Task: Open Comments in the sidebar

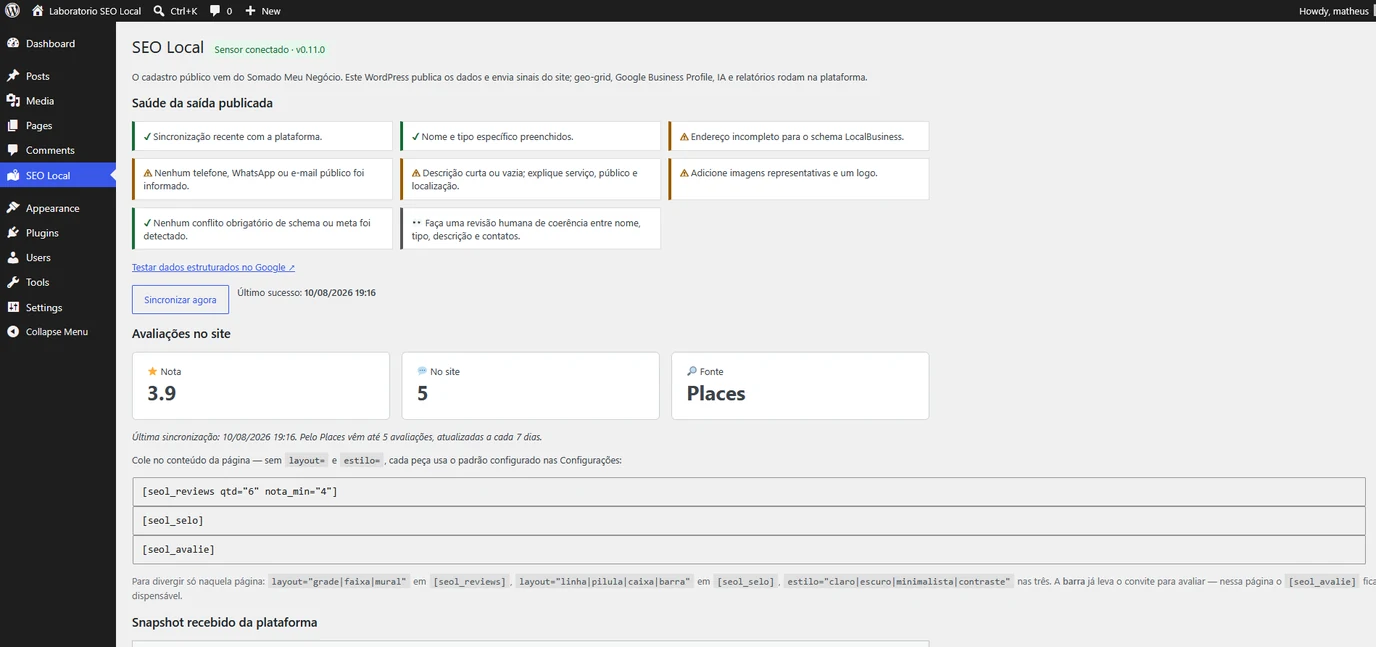Action: [58, 150]
